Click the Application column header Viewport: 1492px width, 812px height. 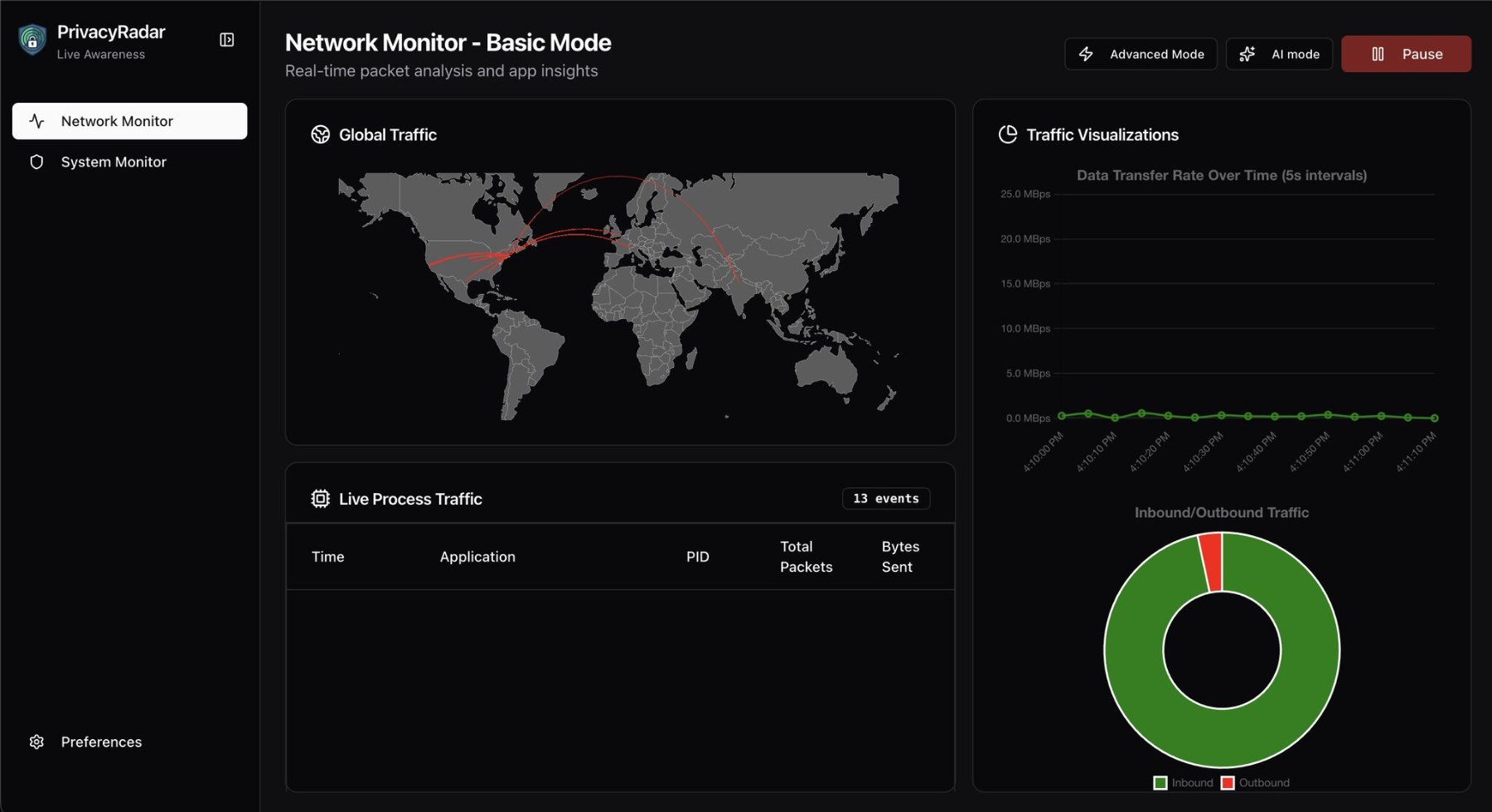(477, 557)
